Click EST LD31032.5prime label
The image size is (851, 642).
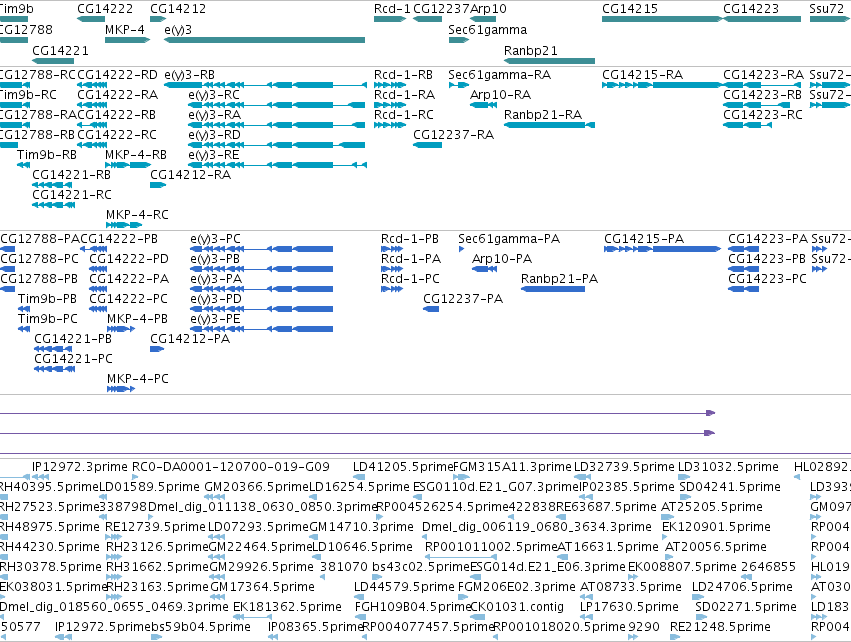point(728,467)
